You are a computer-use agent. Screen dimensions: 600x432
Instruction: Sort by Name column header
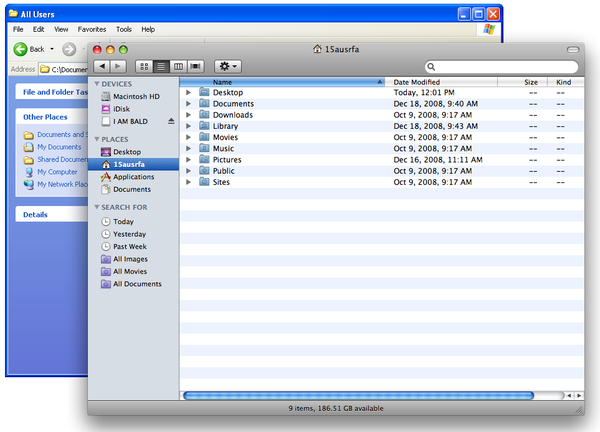pyautogui.click(x=282, y=82)
